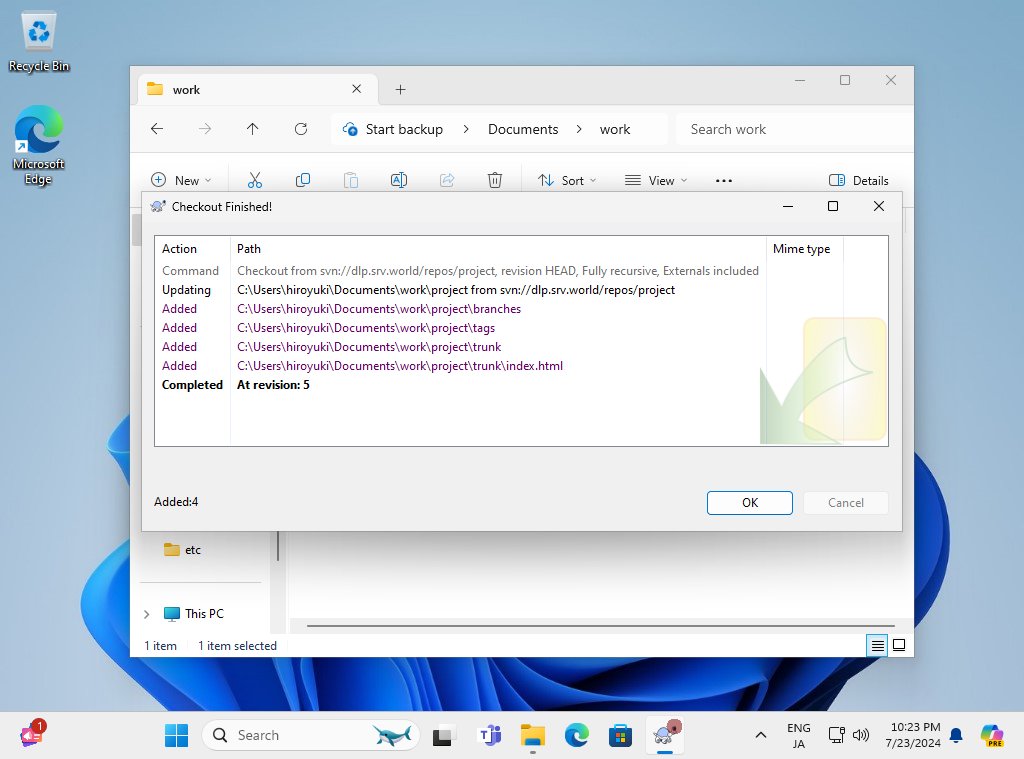This screenshot has width=1024, height=759.
Task: Click the Delete trash icon
Action: click(x=495, y=180)
